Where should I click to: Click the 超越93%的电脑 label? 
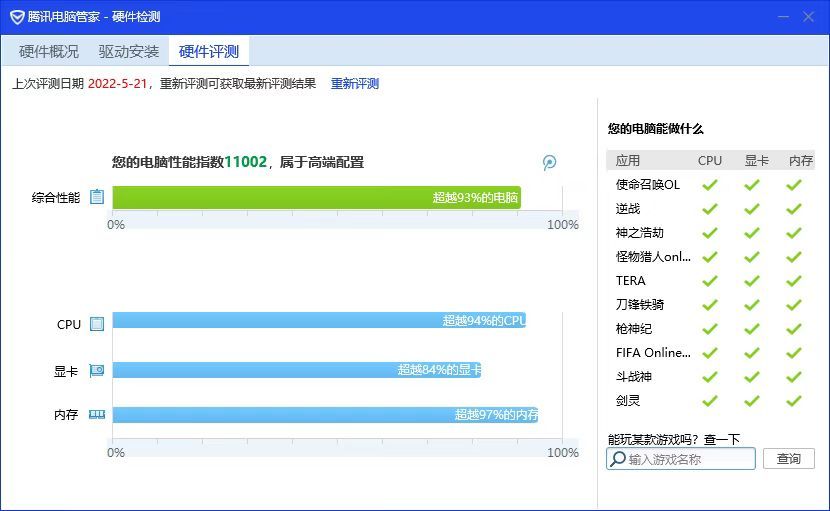click(475, 198)
